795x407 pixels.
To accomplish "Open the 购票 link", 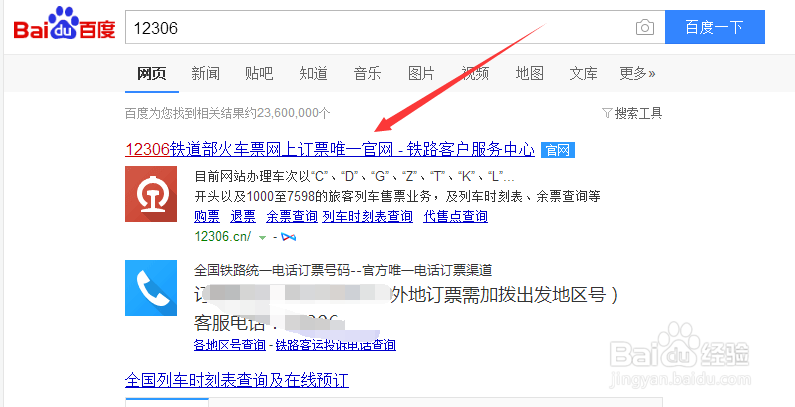I will (207, 216).
